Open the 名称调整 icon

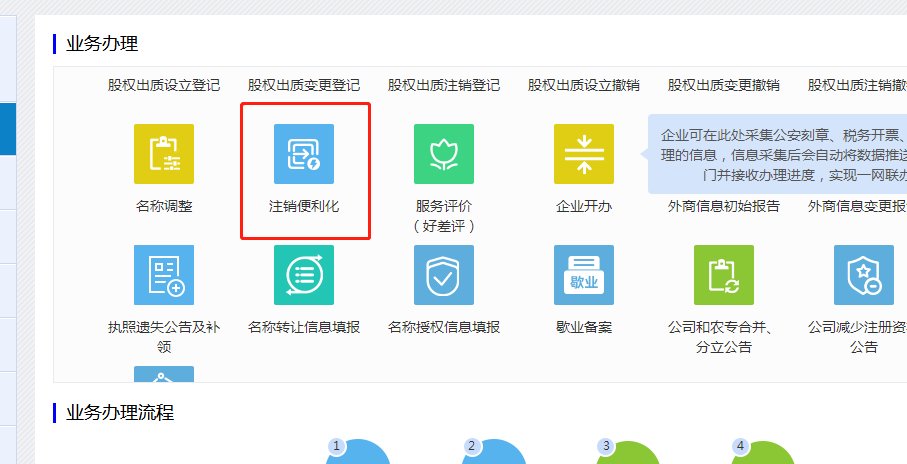pos(164,154)
